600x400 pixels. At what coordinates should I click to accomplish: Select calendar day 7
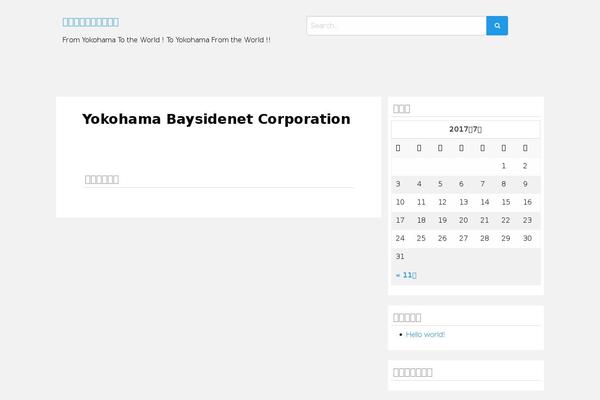tap(483, 184)
